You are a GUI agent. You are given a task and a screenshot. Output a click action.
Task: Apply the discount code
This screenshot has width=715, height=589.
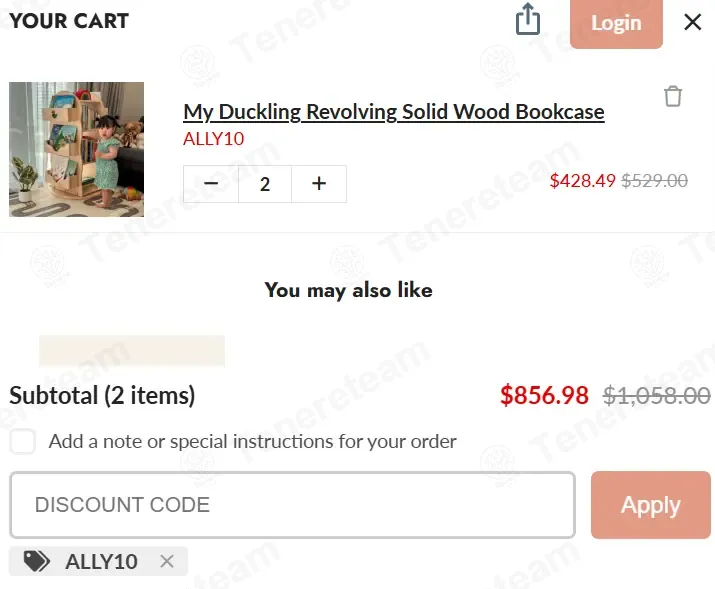(x=650, y=505)
